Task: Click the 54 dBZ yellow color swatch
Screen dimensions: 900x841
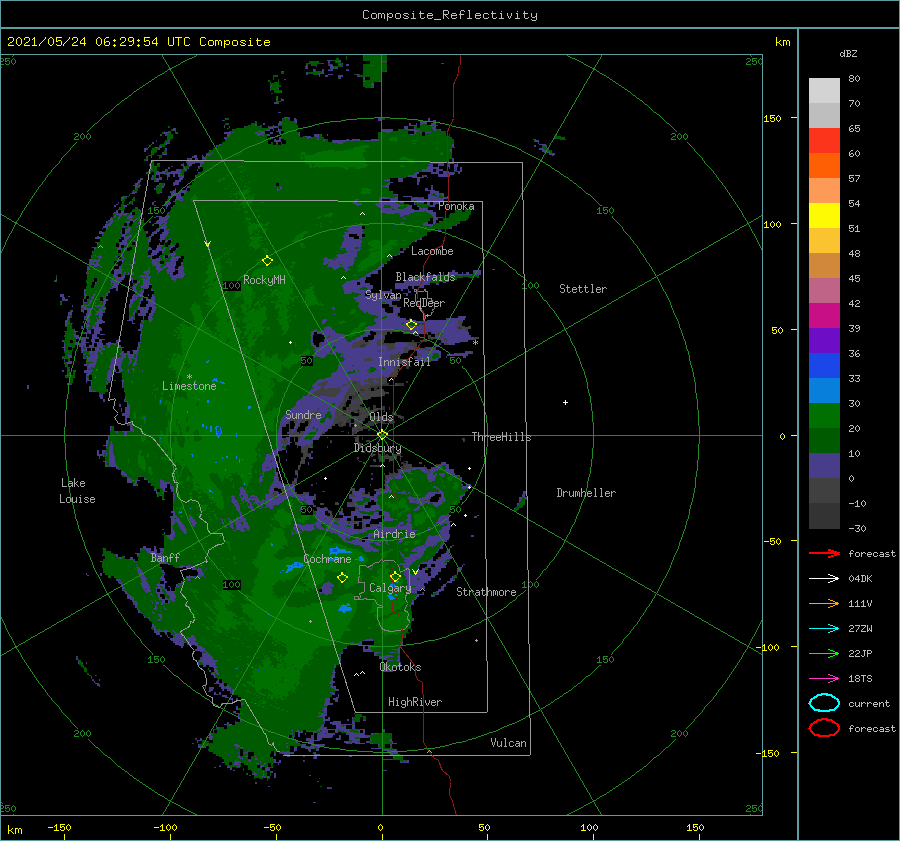Action: point(824,215)
